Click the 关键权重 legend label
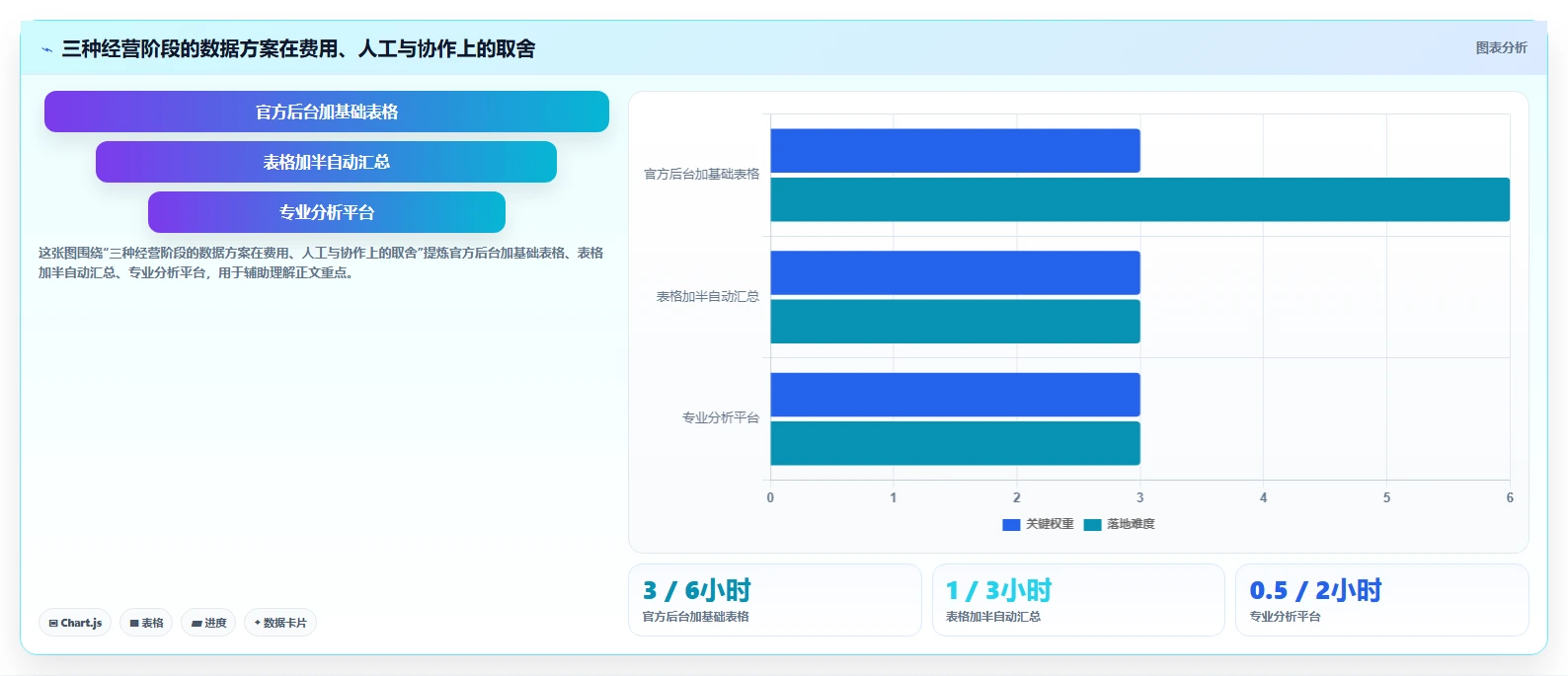Viewport: 1568px width, 676px height. point(1050,524)
